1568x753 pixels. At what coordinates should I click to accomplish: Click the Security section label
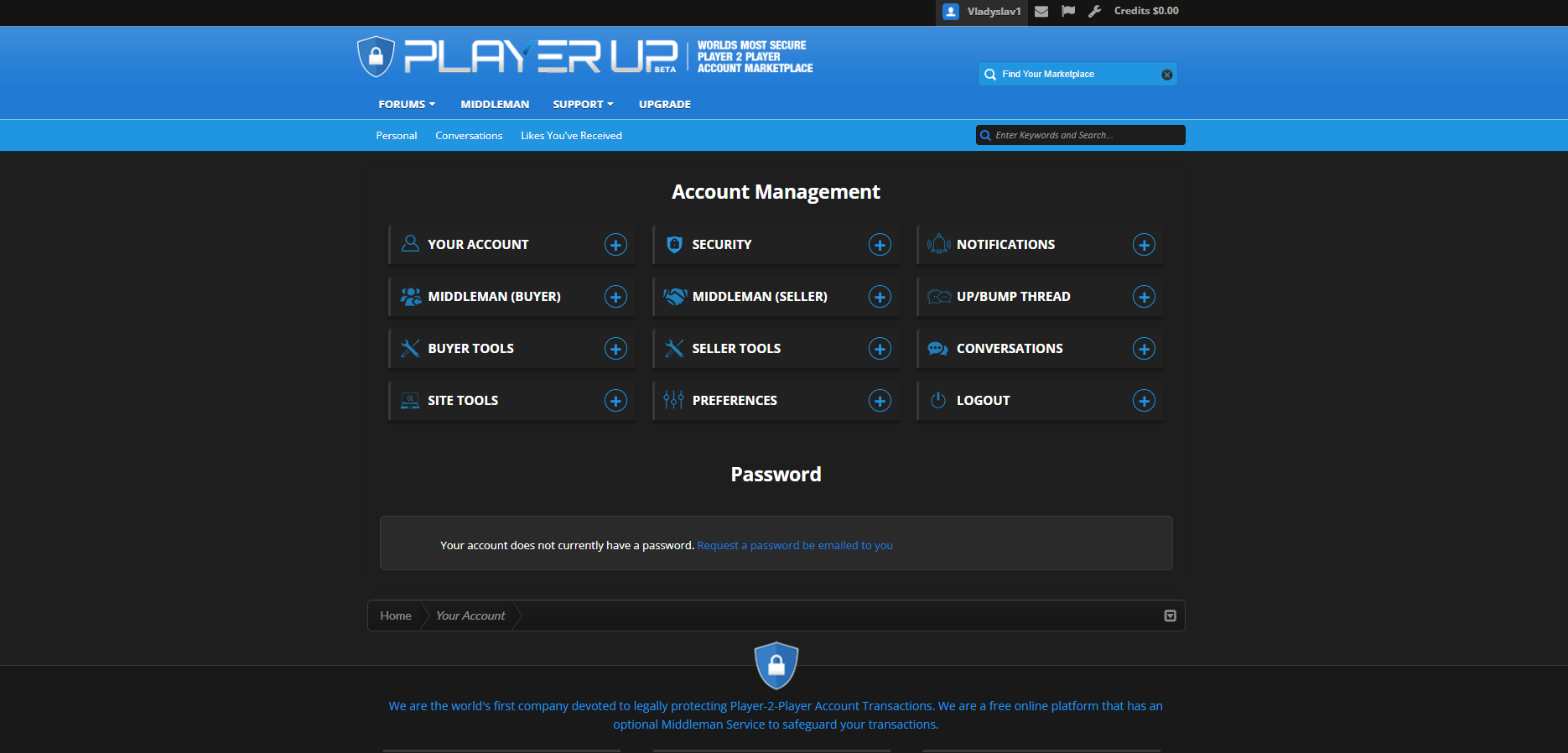pos(722,245)
